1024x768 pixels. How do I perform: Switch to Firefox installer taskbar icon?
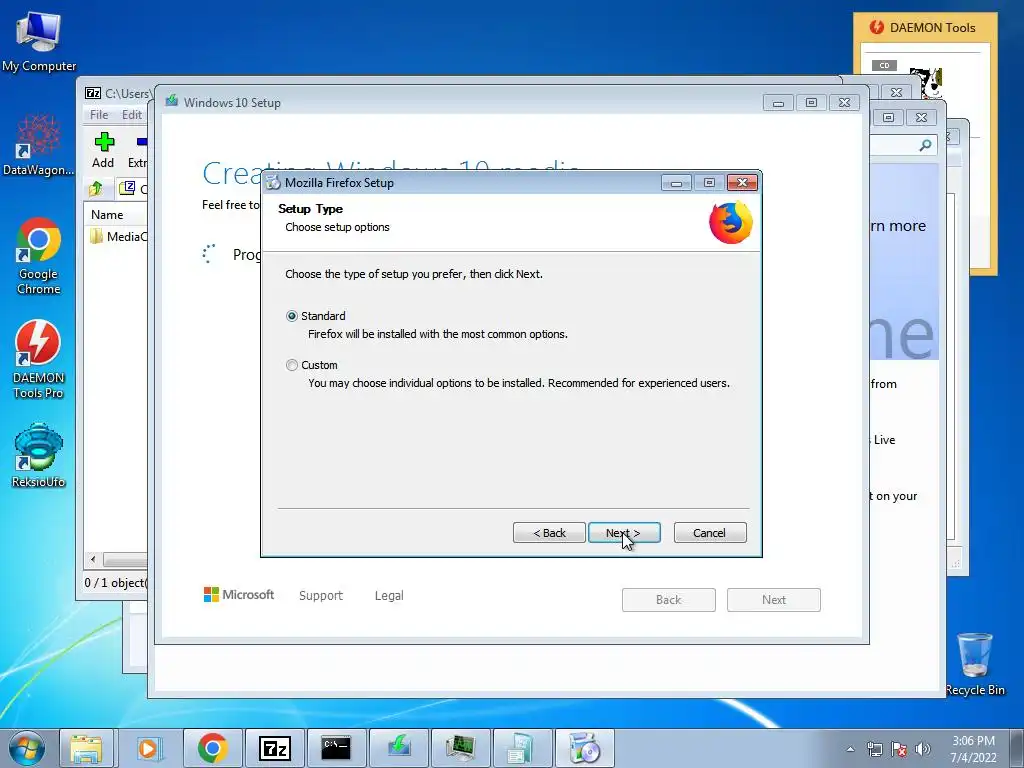tap(584, 748)
